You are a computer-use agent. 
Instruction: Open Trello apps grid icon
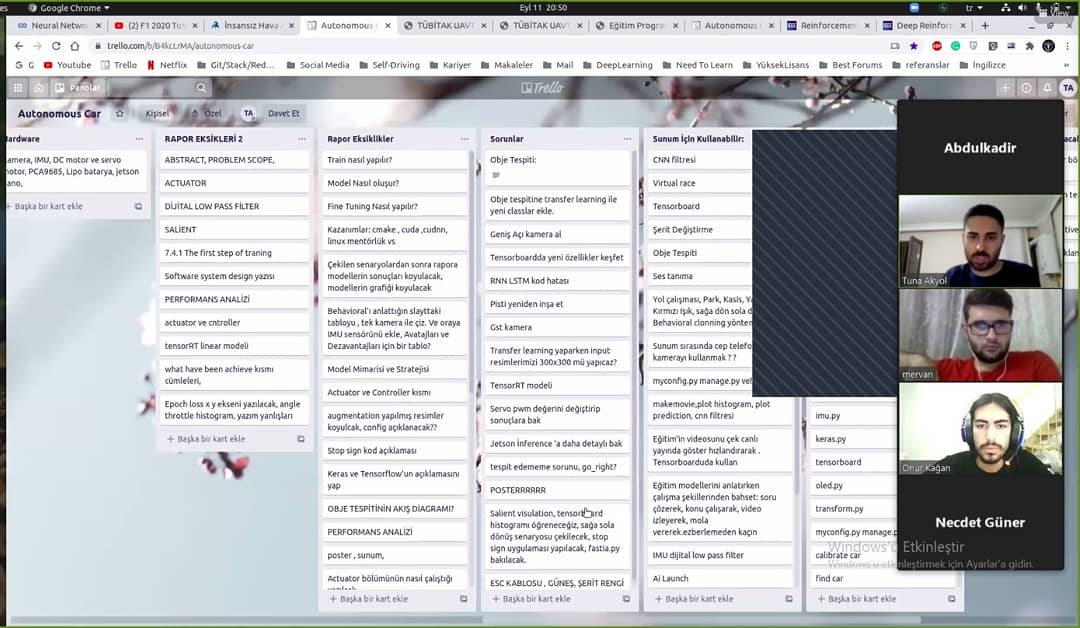(x=18, y=87)
